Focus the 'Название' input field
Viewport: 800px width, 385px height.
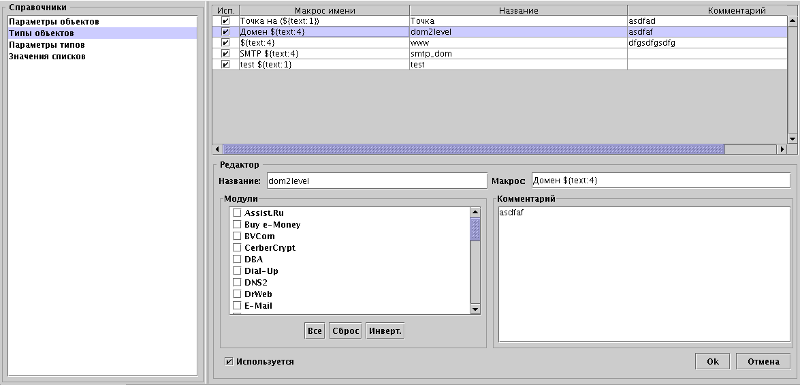(377, 181)
